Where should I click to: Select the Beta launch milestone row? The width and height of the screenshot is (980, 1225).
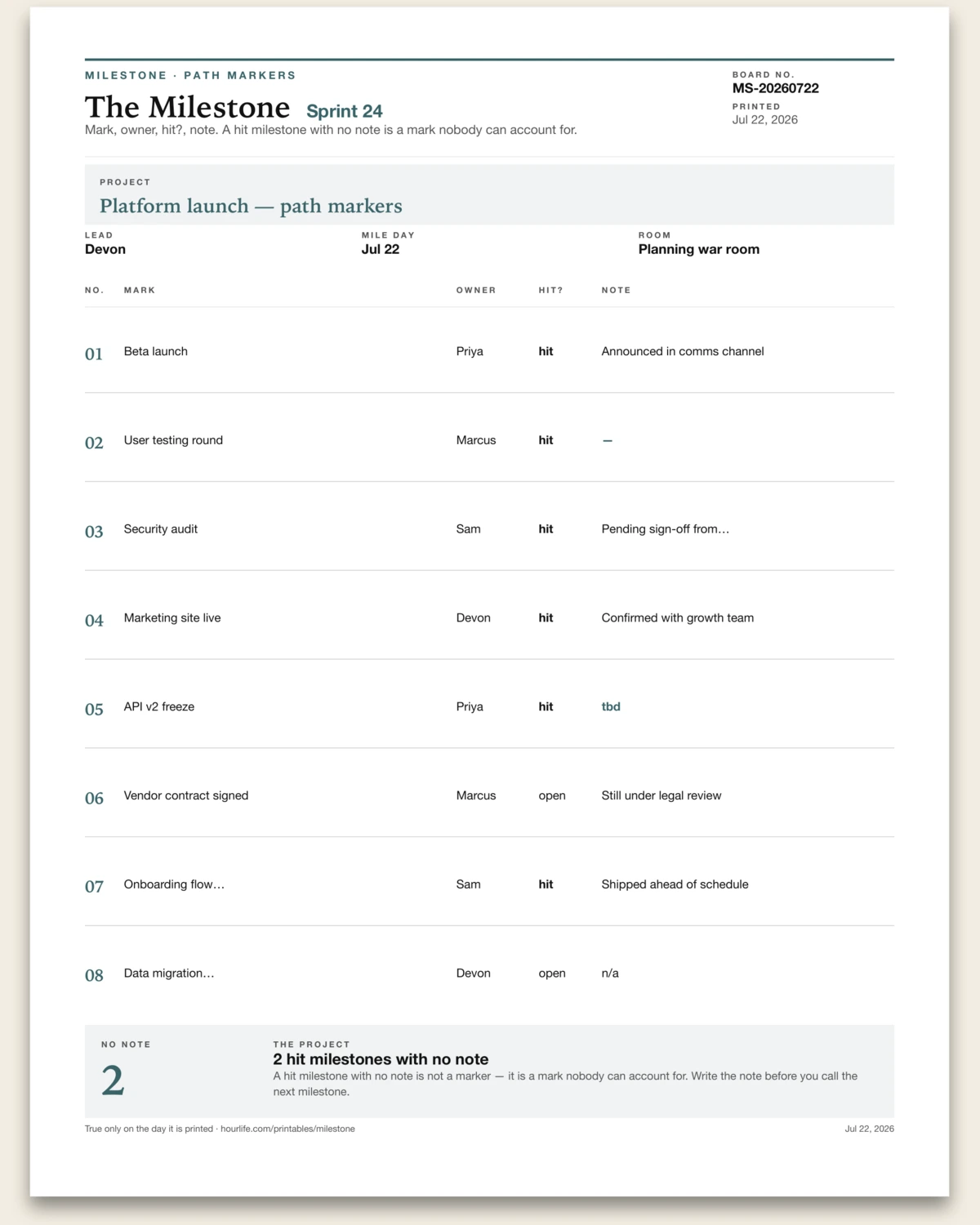pyautogui.click(x=489, y=351)
